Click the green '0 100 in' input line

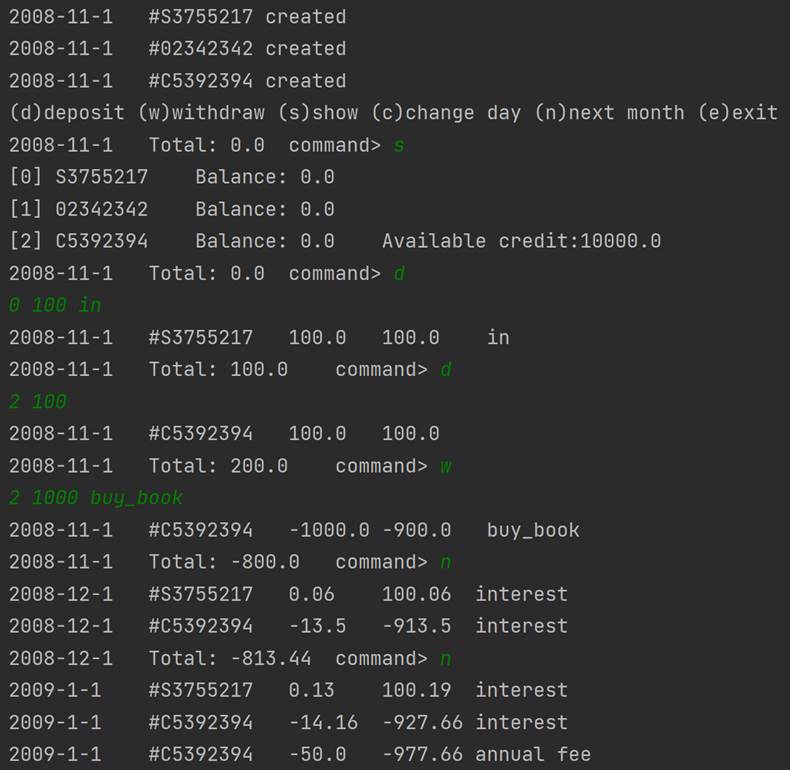55,305
